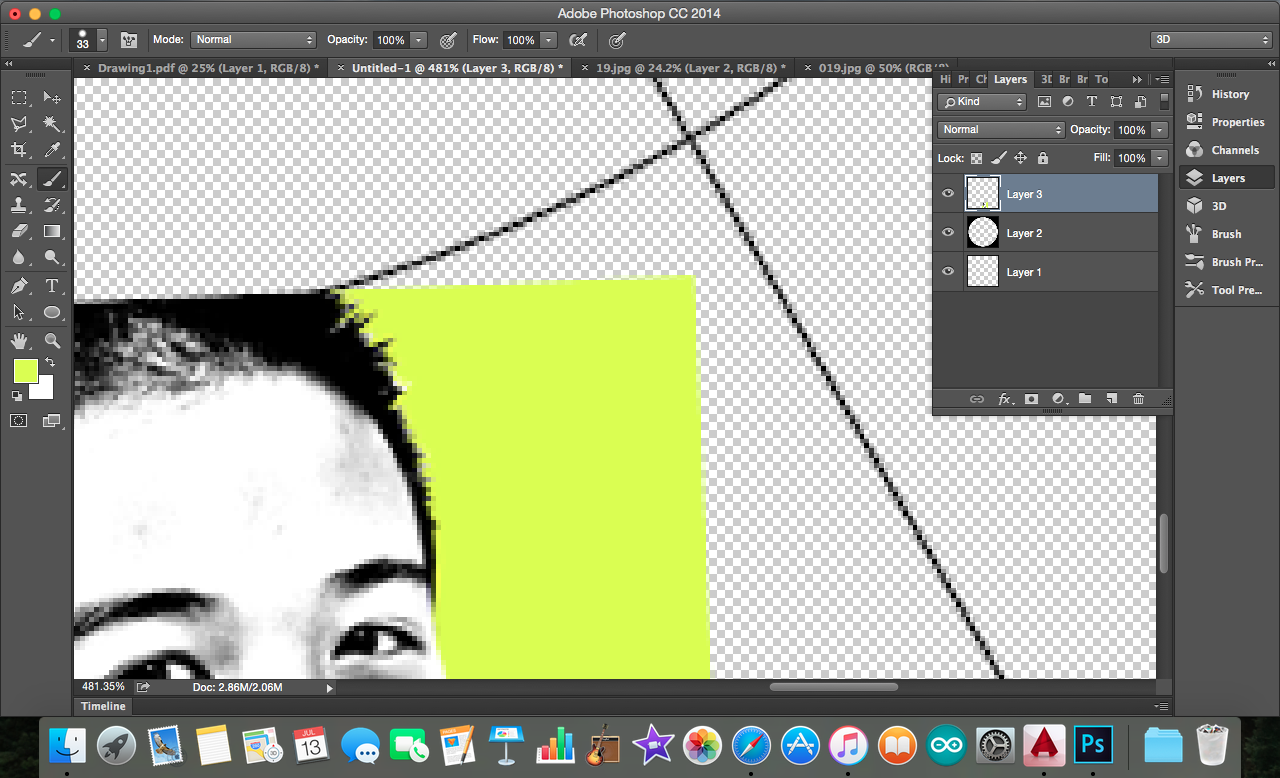Change screen mode from toolbox
This screenshot has height=778, width=1280.
tap(52, 421)
